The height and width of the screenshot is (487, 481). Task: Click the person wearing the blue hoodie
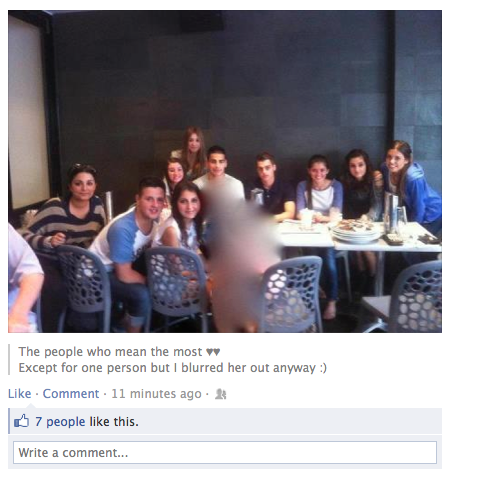[x=411, y=187]
